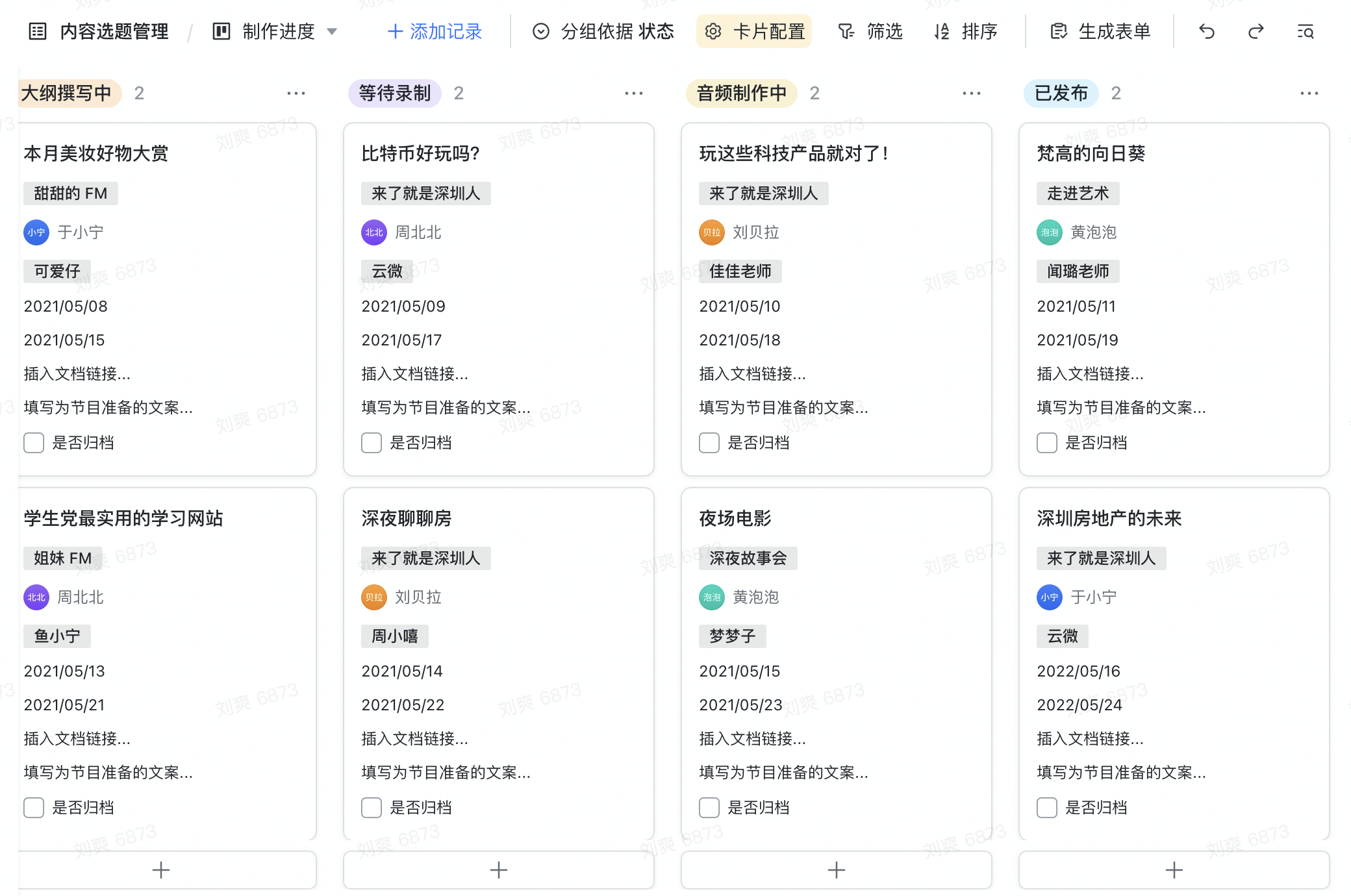Tick 是否归档 on 梵高的向日葵 card

tap(1047, 443)
